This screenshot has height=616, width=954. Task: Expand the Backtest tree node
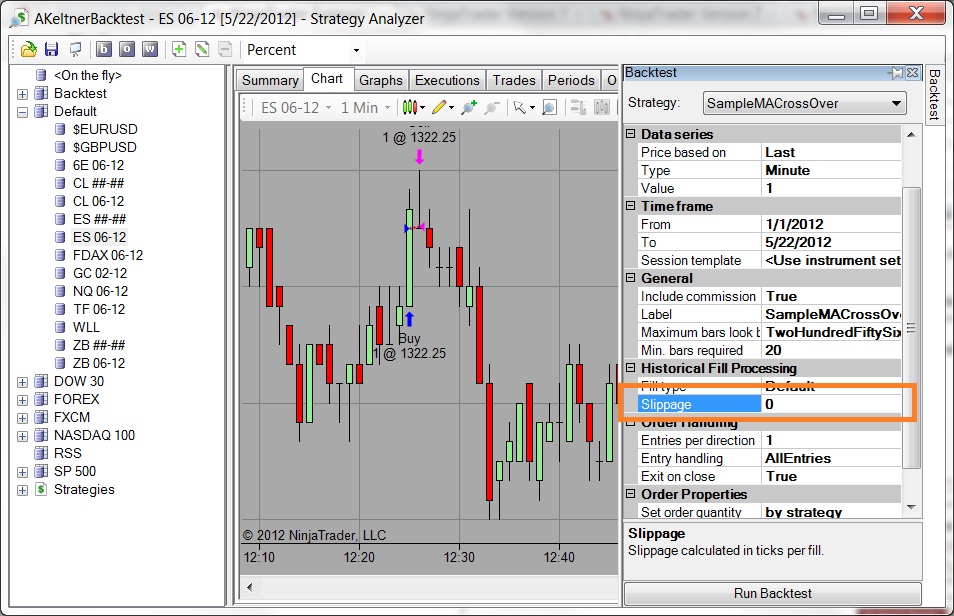point(23,94)
